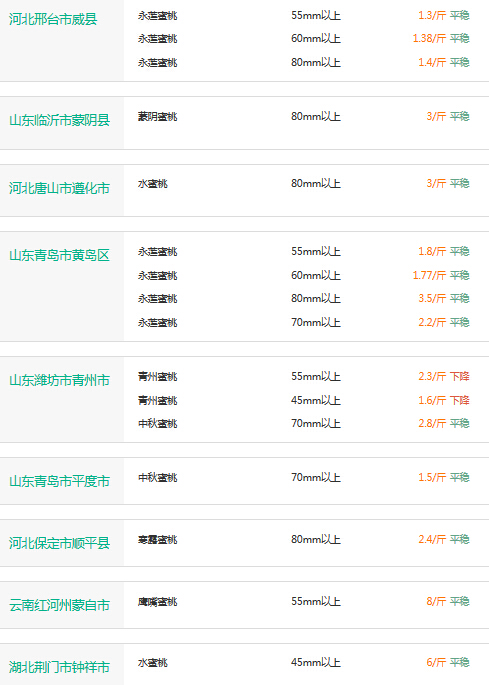The image size is (489, 685).
Task: Open 河北唐山市遵化市 region link
Action: coord(59,188)
